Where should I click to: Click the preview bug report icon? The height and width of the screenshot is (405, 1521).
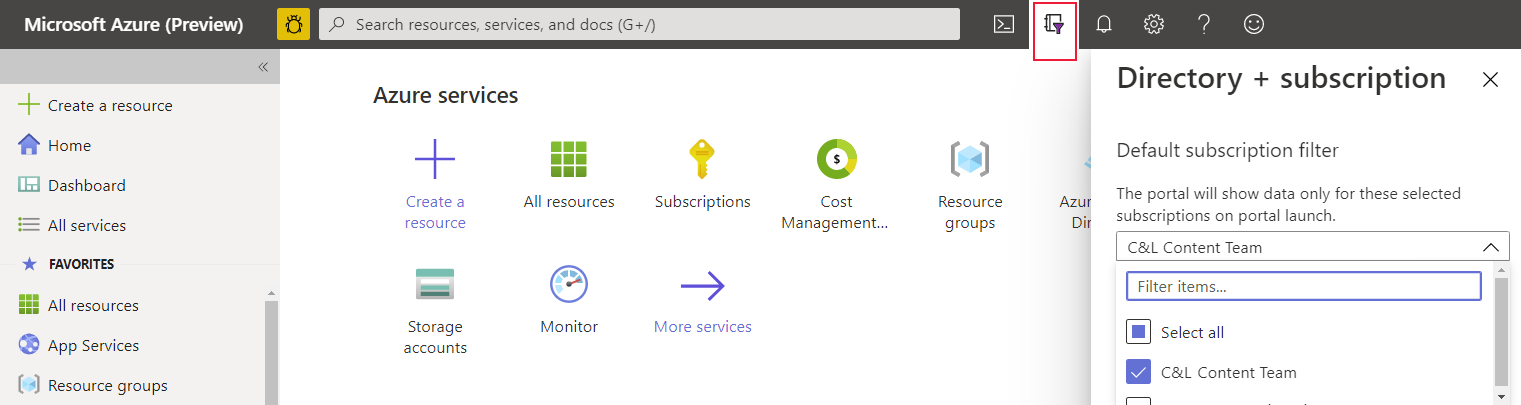click(x=293, y=24)
